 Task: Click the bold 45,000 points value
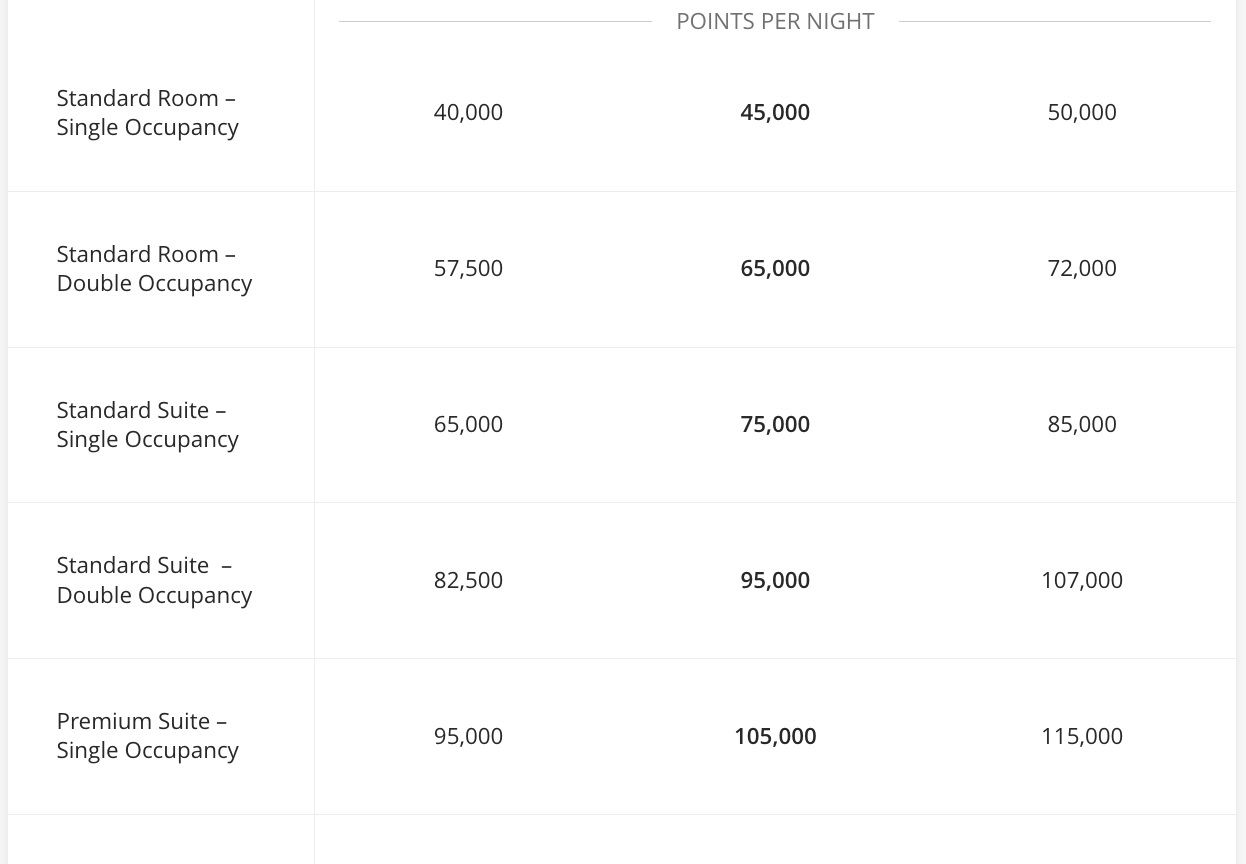coord(775,112)
